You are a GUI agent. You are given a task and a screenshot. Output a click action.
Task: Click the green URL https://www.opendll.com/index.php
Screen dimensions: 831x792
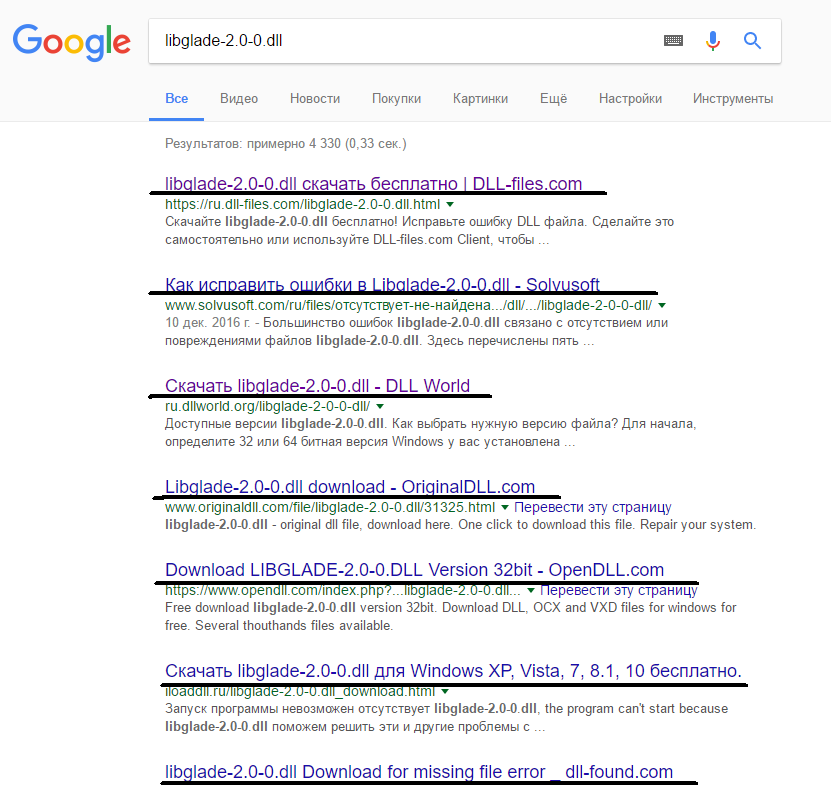tap(342, 591)
